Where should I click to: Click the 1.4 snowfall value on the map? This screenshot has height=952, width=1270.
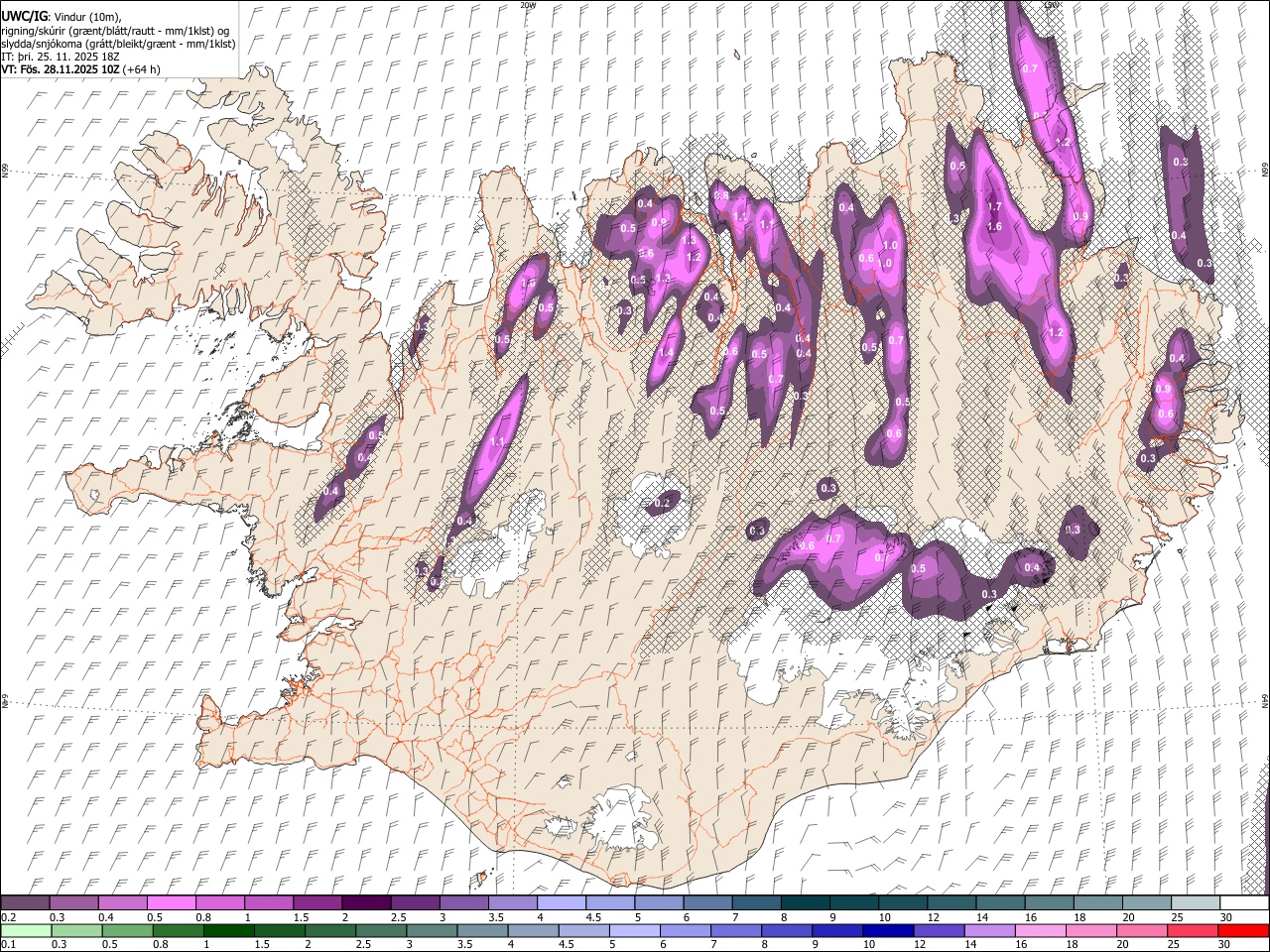click(666, 353)
